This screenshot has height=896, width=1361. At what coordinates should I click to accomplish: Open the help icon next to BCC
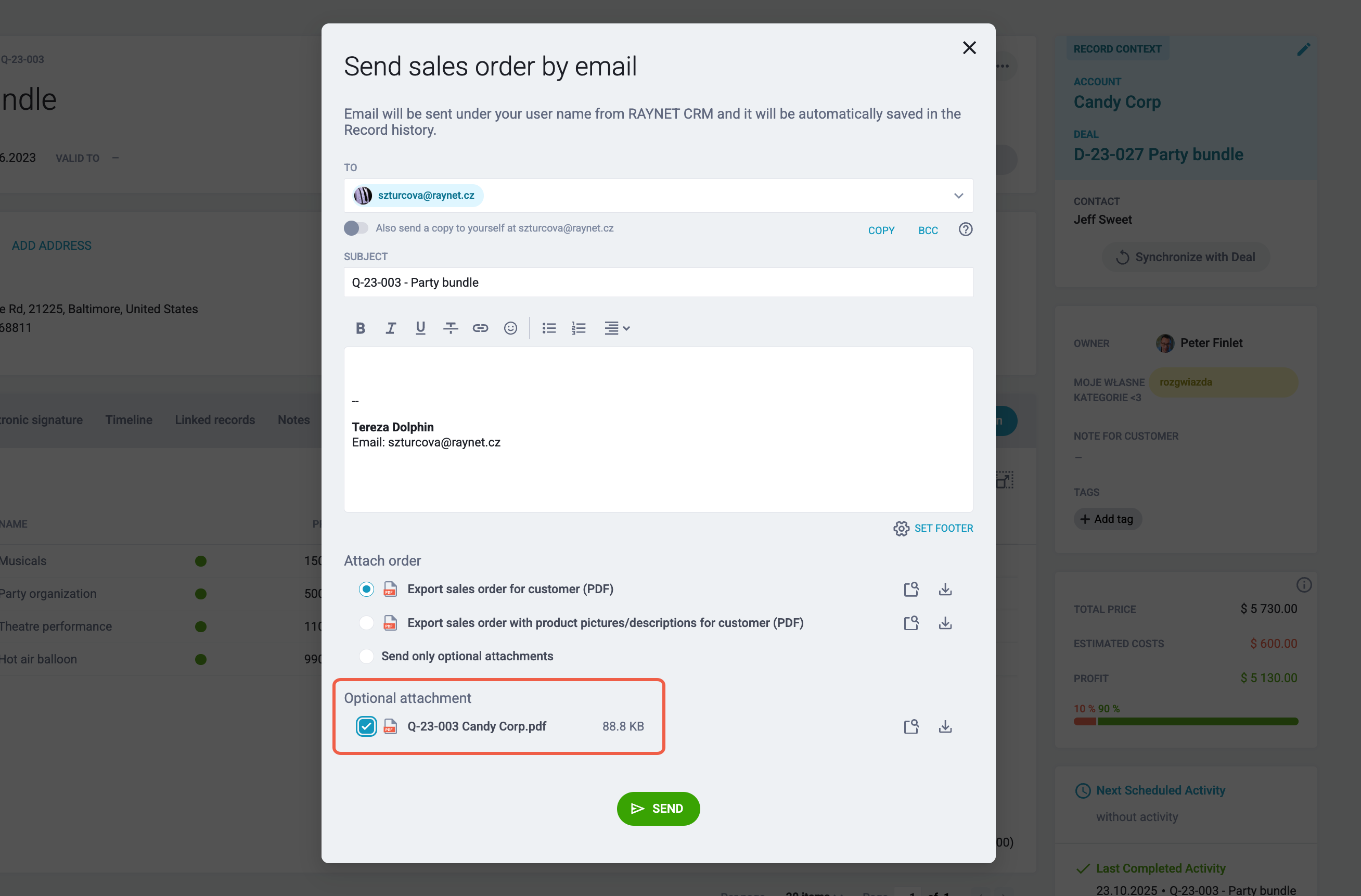tap(965, 229)
